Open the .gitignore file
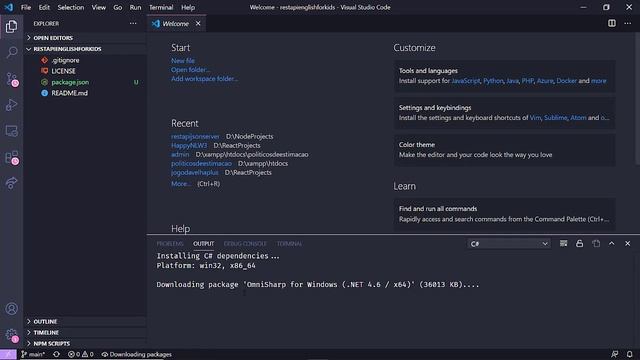The width and height of the screenshot is (640, 360). tap(85, 60)
